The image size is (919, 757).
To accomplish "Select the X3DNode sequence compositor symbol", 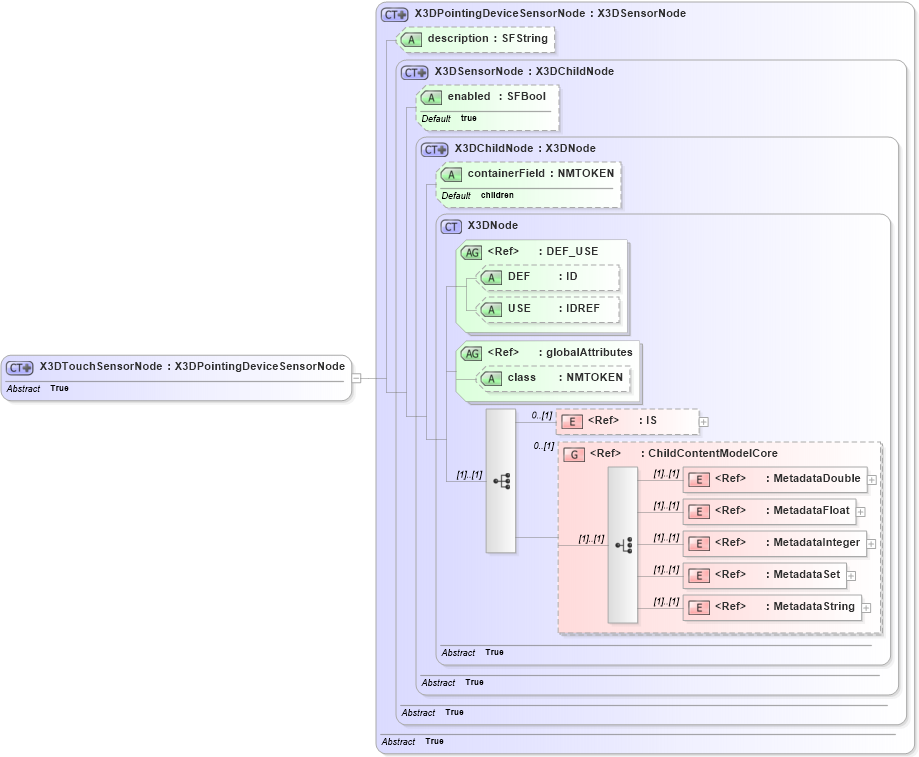I will point(501,481).
